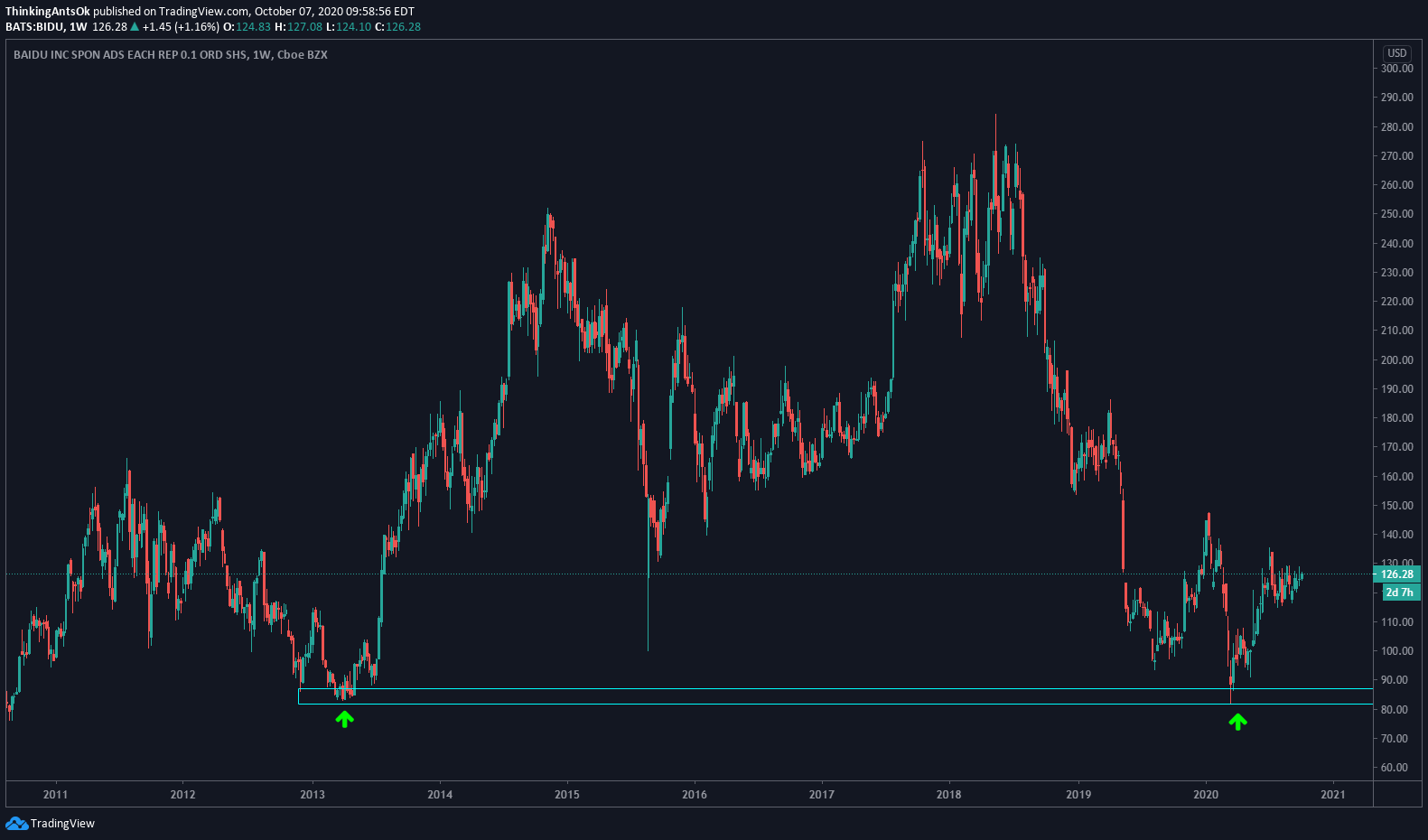This screenshot has height=840, width=1428.
Task: Click the 60.00 price axis label
Action: [x=1395, y=768]
